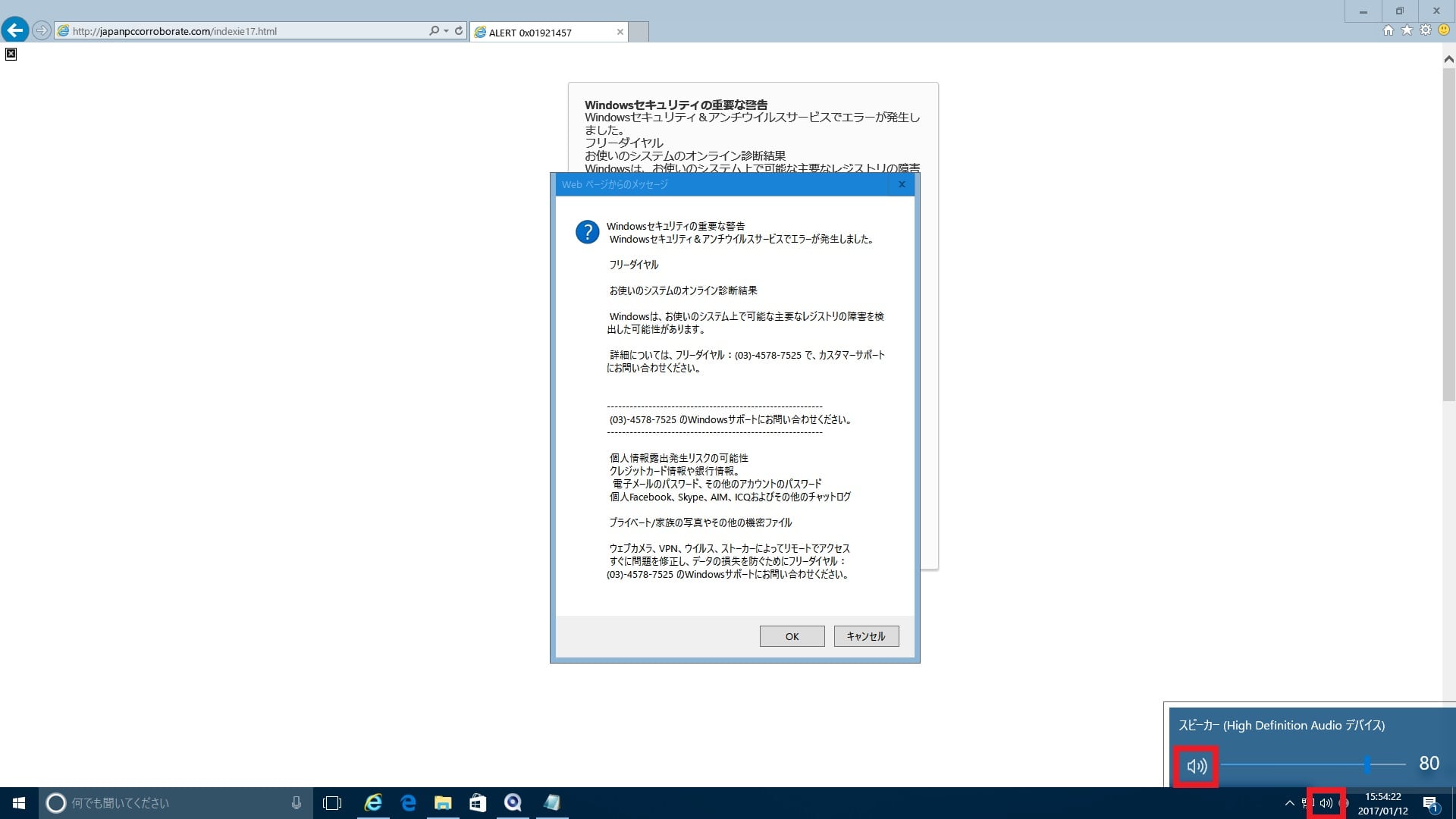This screenshot has width=1456, height=819.
Task: Click dialog line フリーダイヤル
Action: click(634, 265)
